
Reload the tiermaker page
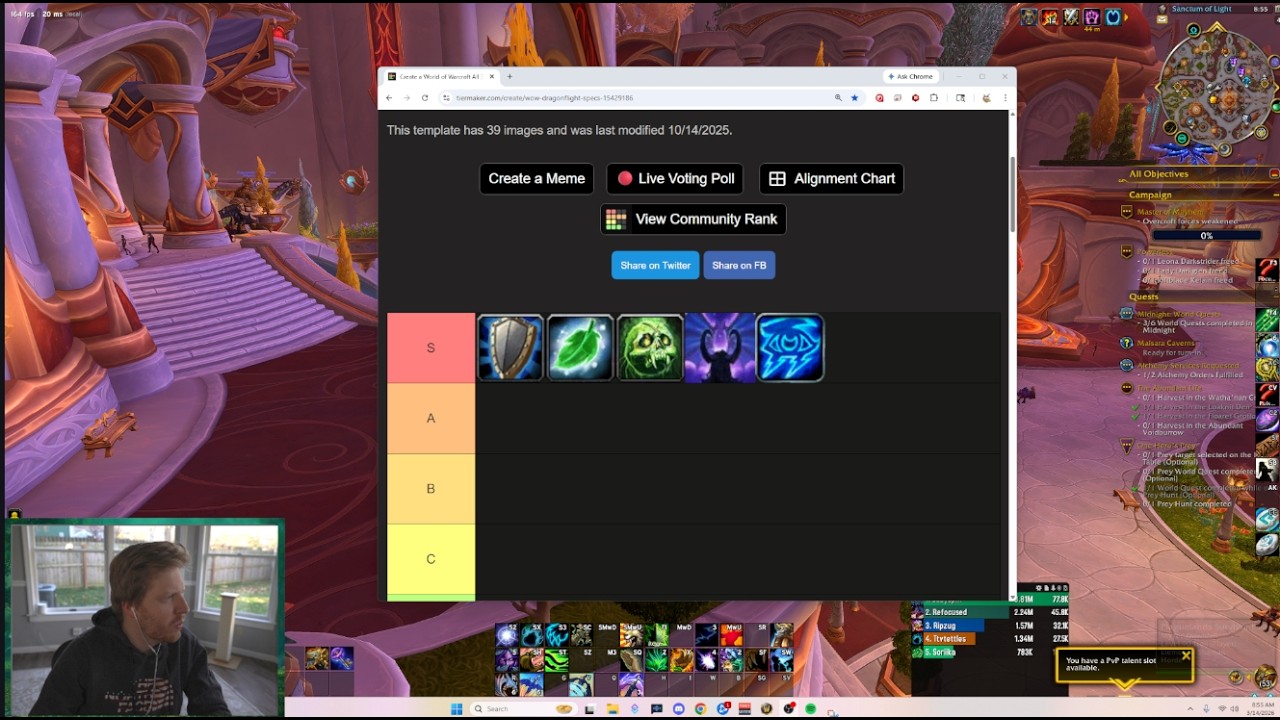pyautogui.click(x=425, y=98)
